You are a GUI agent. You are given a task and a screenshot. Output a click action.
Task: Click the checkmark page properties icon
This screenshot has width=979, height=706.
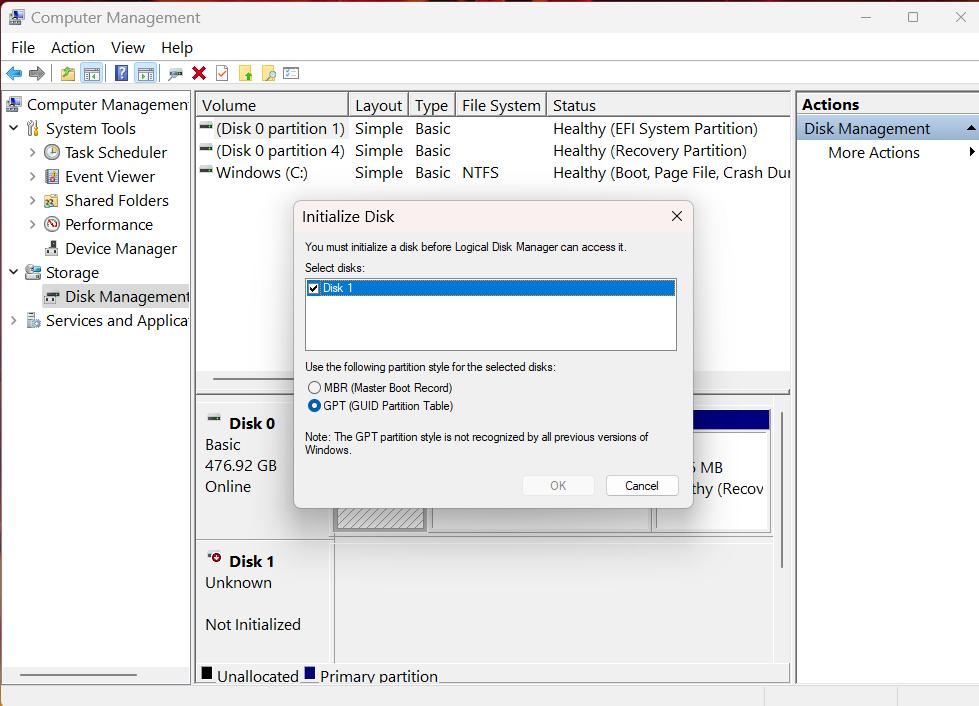coord(222,74)
